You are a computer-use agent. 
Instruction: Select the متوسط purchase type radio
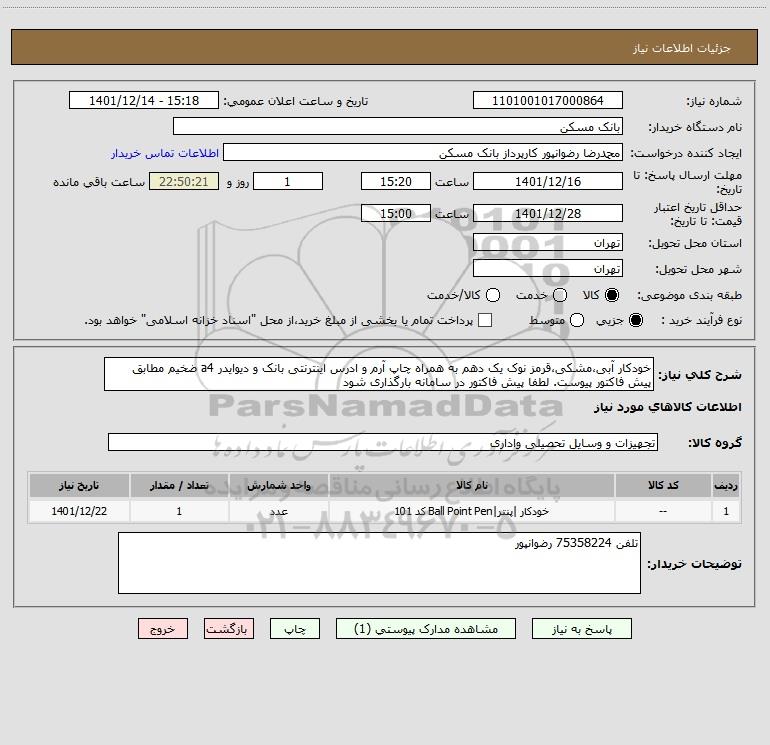pos(577,320)
